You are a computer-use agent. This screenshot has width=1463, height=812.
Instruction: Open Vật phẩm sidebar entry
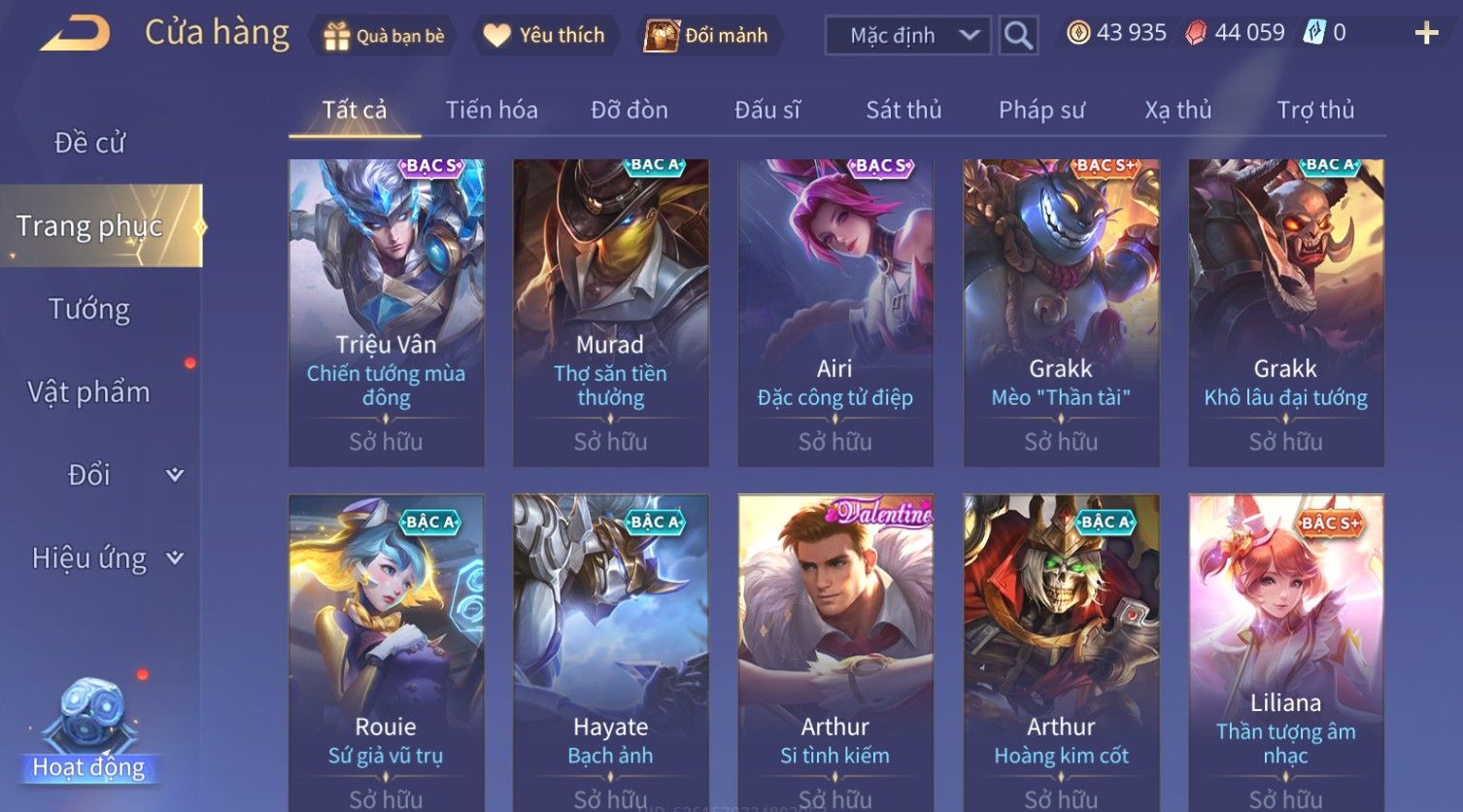click(88, 392)
